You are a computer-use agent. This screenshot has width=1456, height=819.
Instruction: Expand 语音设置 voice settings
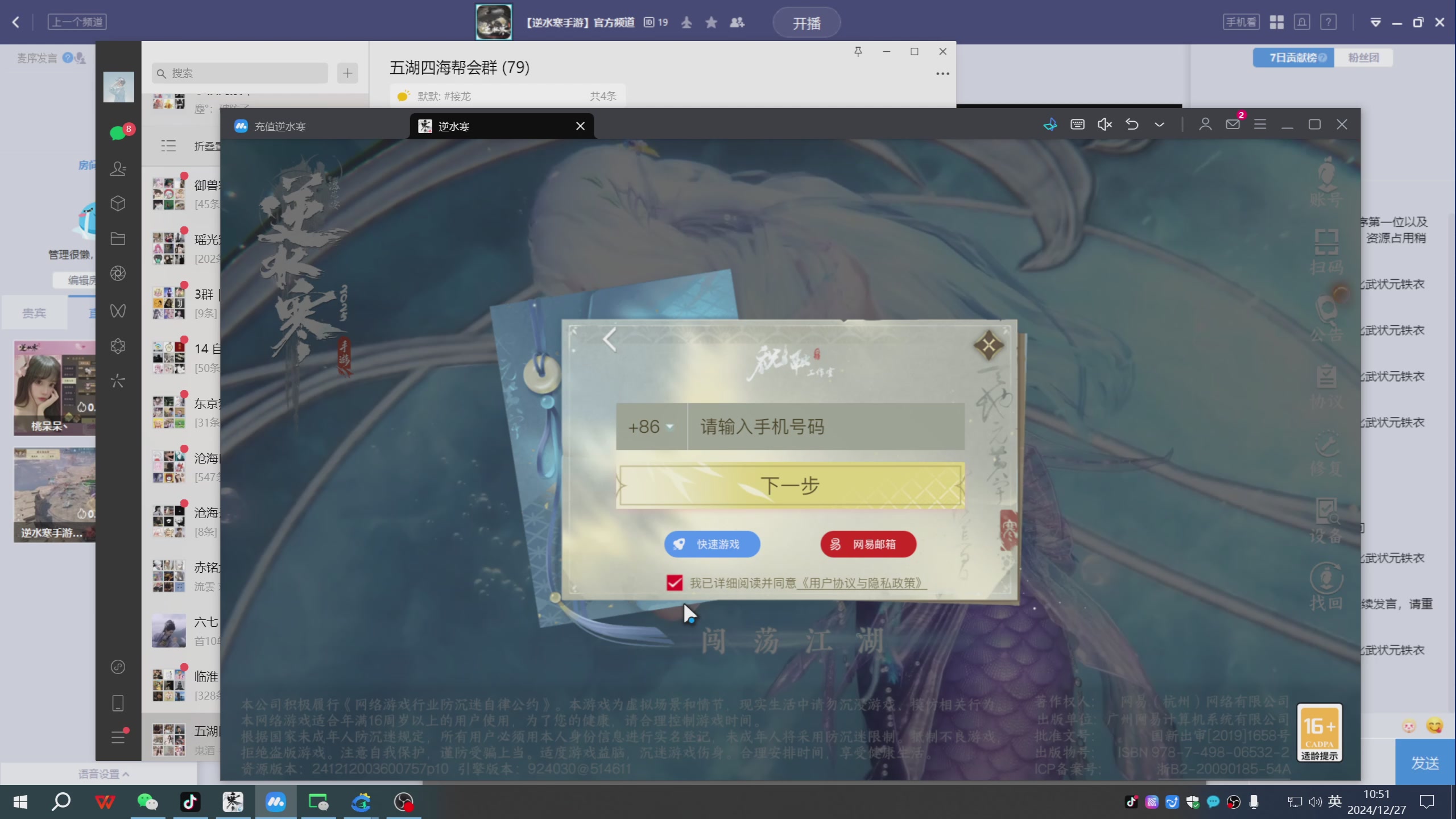click(x=104, y=774)
